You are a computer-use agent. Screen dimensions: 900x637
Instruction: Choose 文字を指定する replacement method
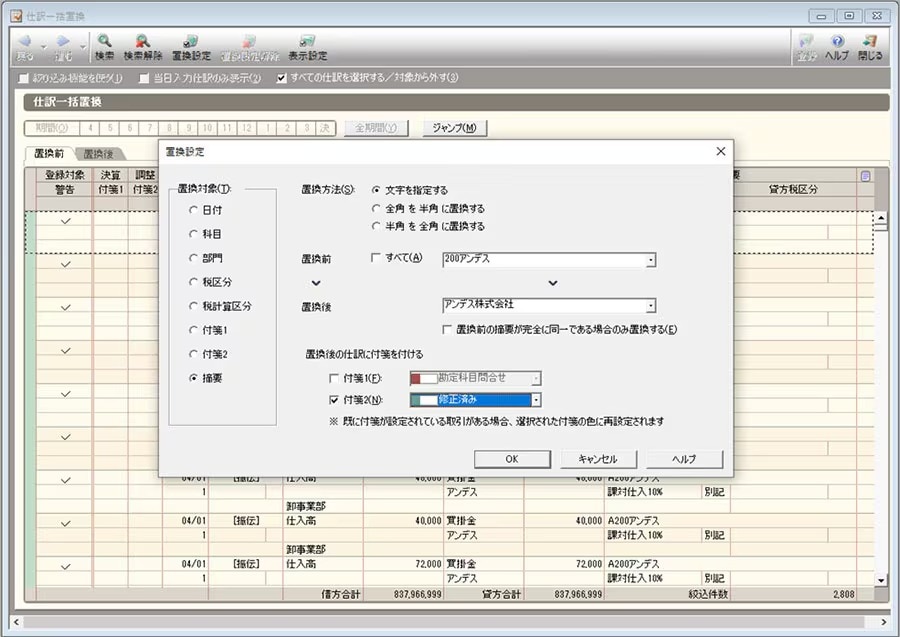(376, 189)
